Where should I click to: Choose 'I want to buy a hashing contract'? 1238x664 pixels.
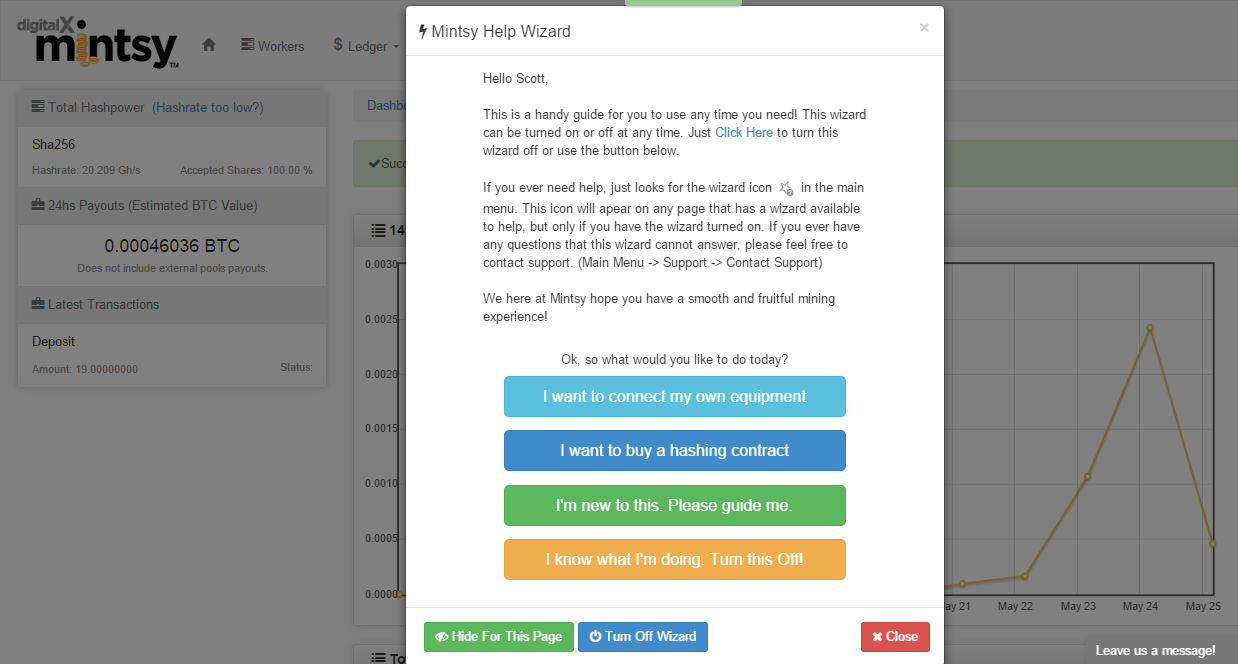click(x=674, y=451)
